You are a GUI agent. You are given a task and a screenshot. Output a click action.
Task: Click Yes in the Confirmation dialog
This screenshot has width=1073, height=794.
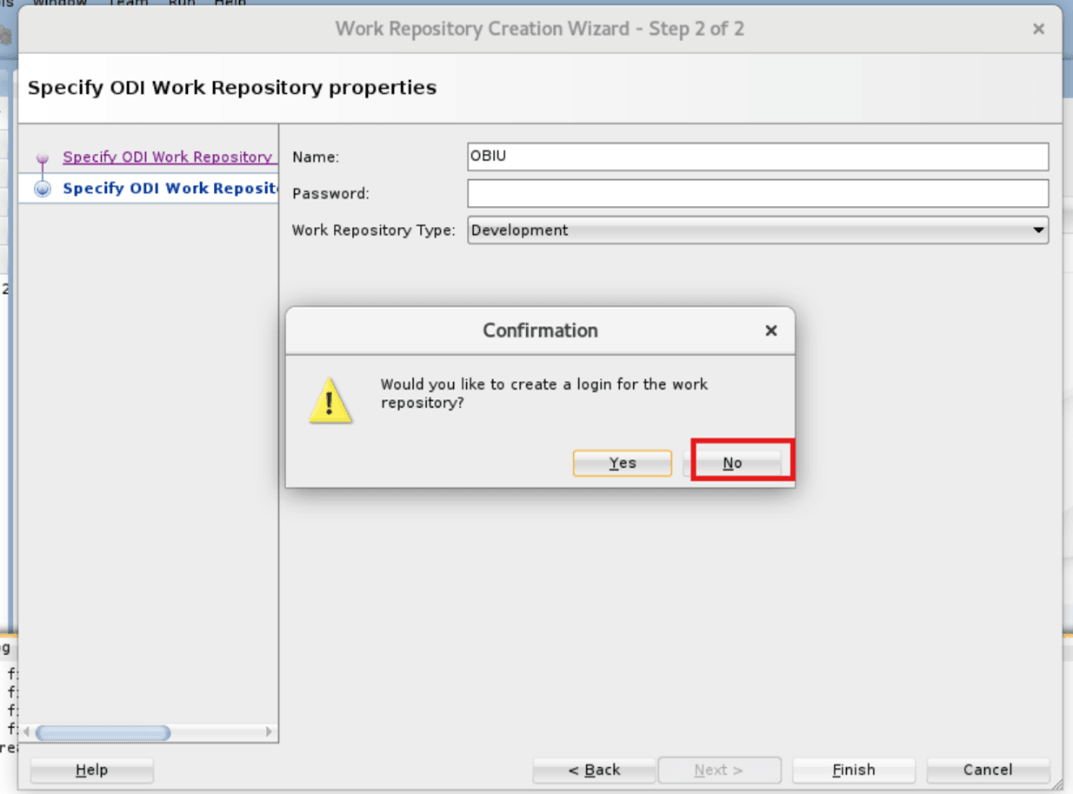pyautogui.click(x=622, y=463)
